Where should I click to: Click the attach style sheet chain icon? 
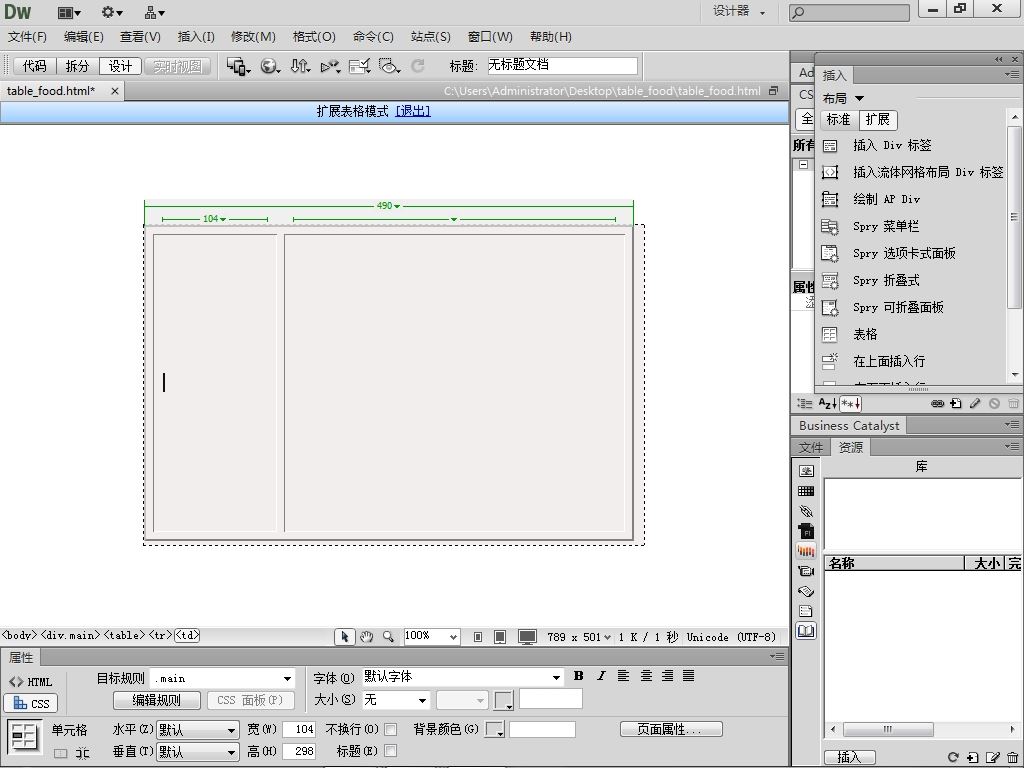(x=937, y=404)
